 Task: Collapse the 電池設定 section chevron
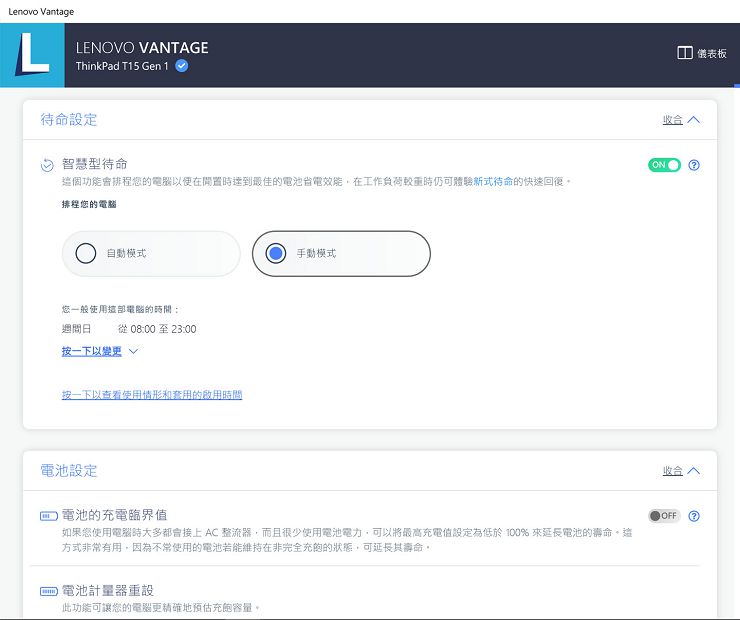693,470
